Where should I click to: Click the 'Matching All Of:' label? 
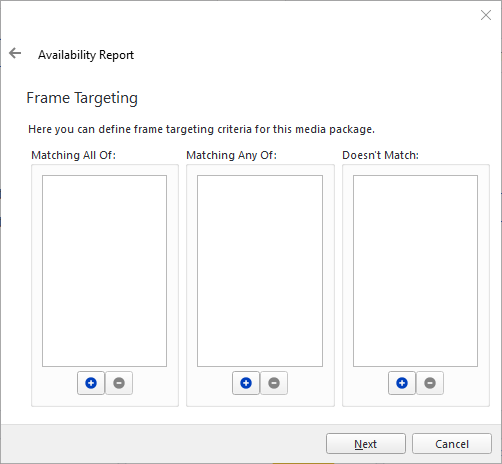click(73, 155)
